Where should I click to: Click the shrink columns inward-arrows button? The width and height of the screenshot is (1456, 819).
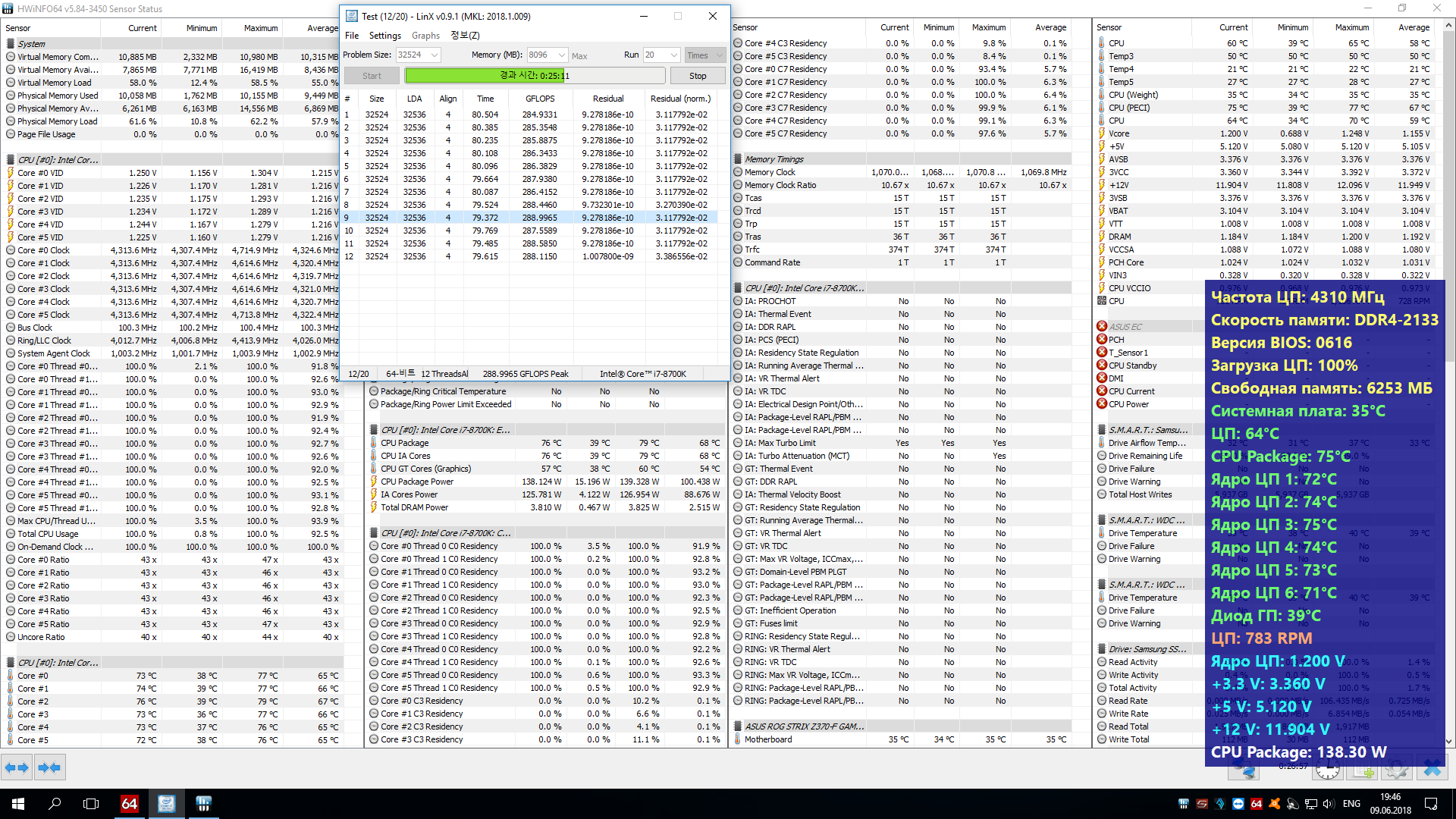49,768
